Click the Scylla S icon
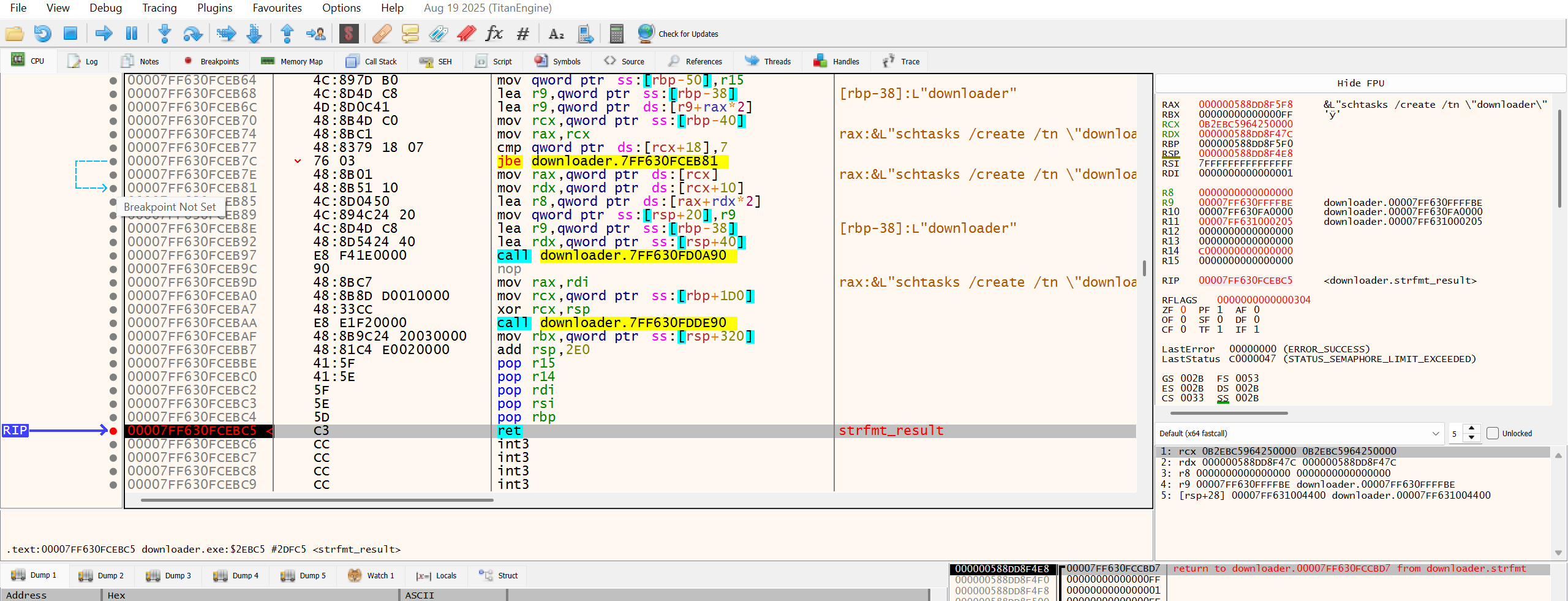This screenshot has height=601, width=1568. (349, 33)
